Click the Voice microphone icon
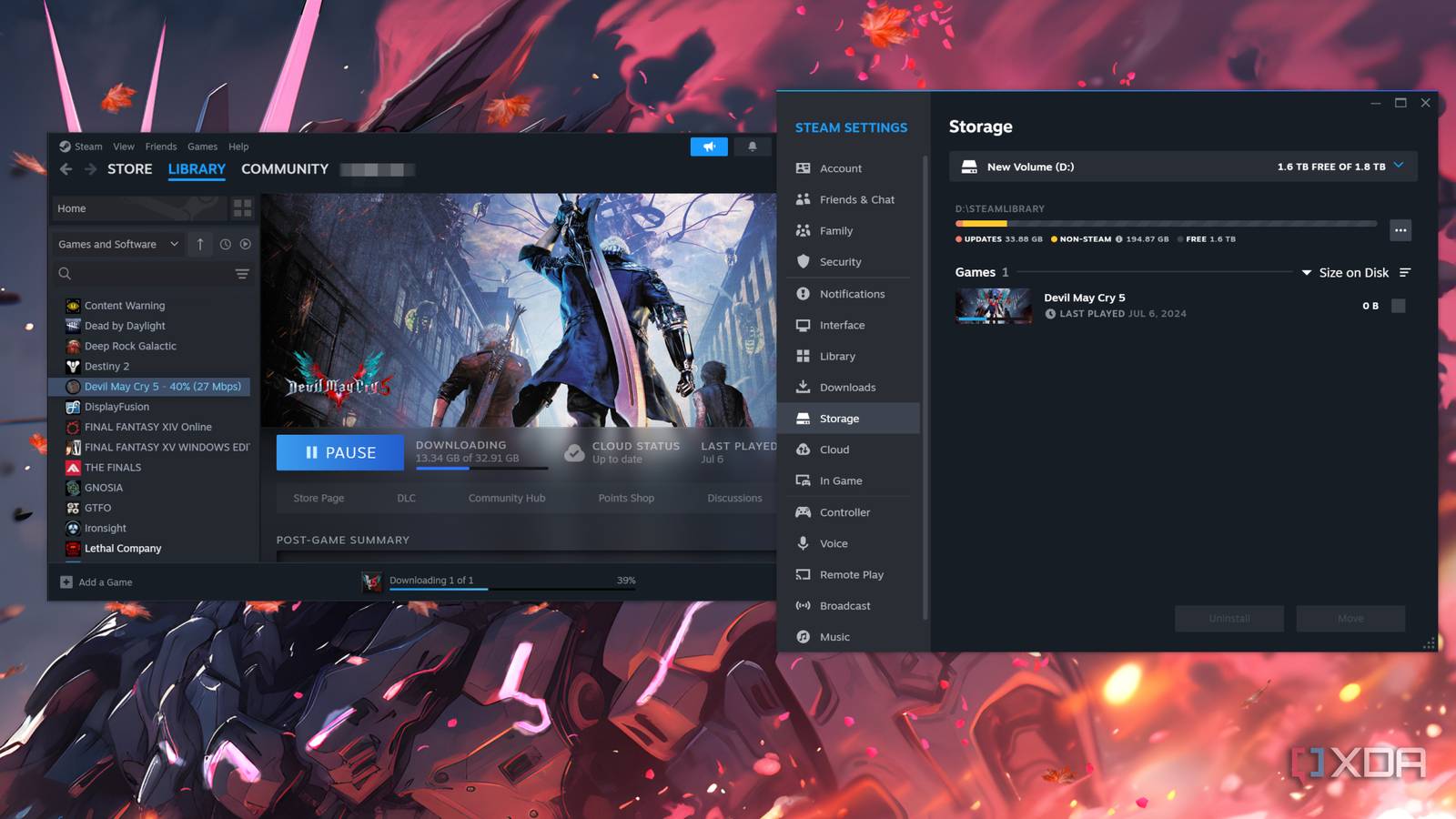 click(x=803, y=543)
